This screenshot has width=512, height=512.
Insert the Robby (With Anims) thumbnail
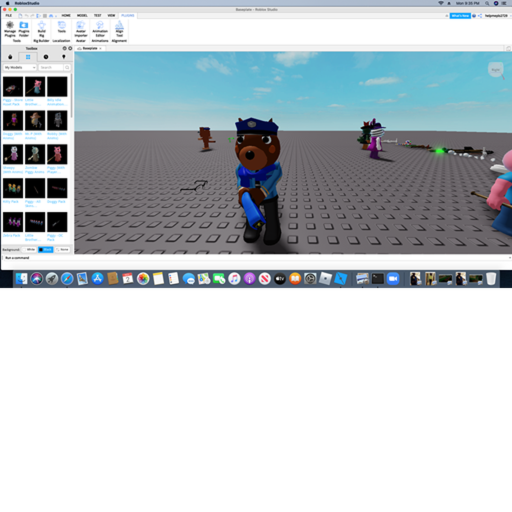click(57, 120)
